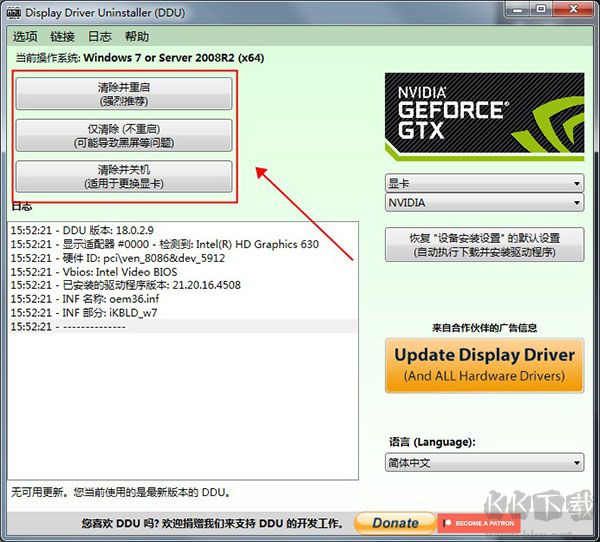Viewport: 600px width, 542px height.
Task: Open the 日志 menu
Action: click(x=100, y=36)
